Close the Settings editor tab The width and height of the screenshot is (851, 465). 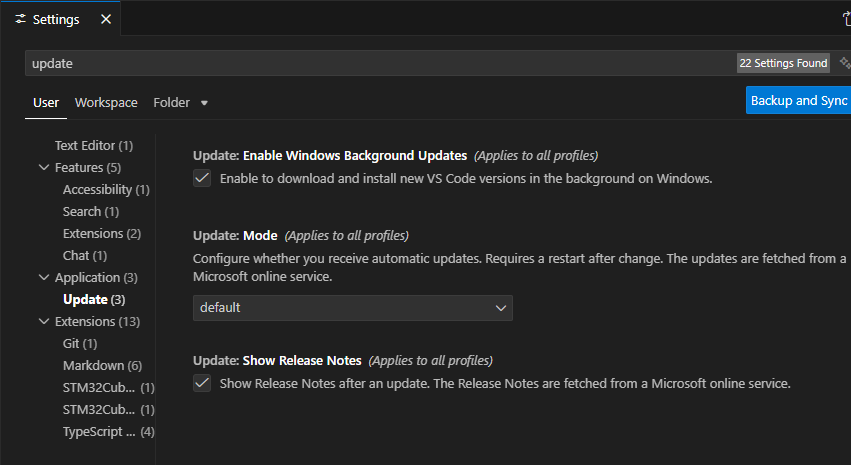(103, 19)
